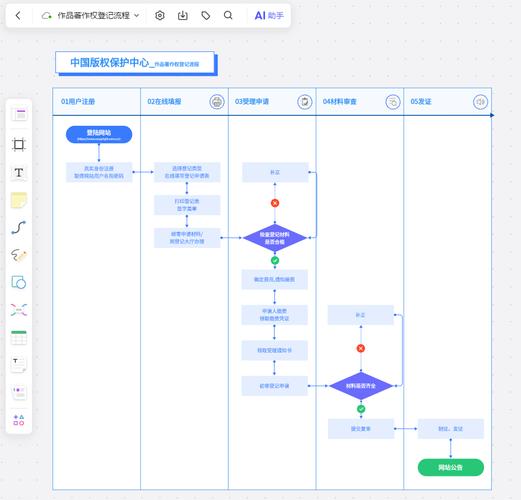
Task: Select the Text tool
Action: 19,172
